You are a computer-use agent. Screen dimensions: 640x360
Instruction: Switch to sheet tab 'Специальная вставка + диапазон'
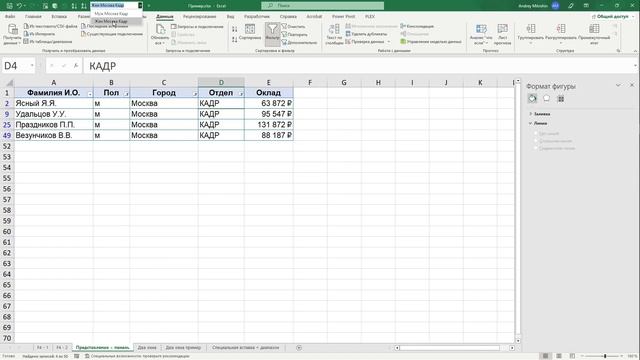(x=245, y=347)
